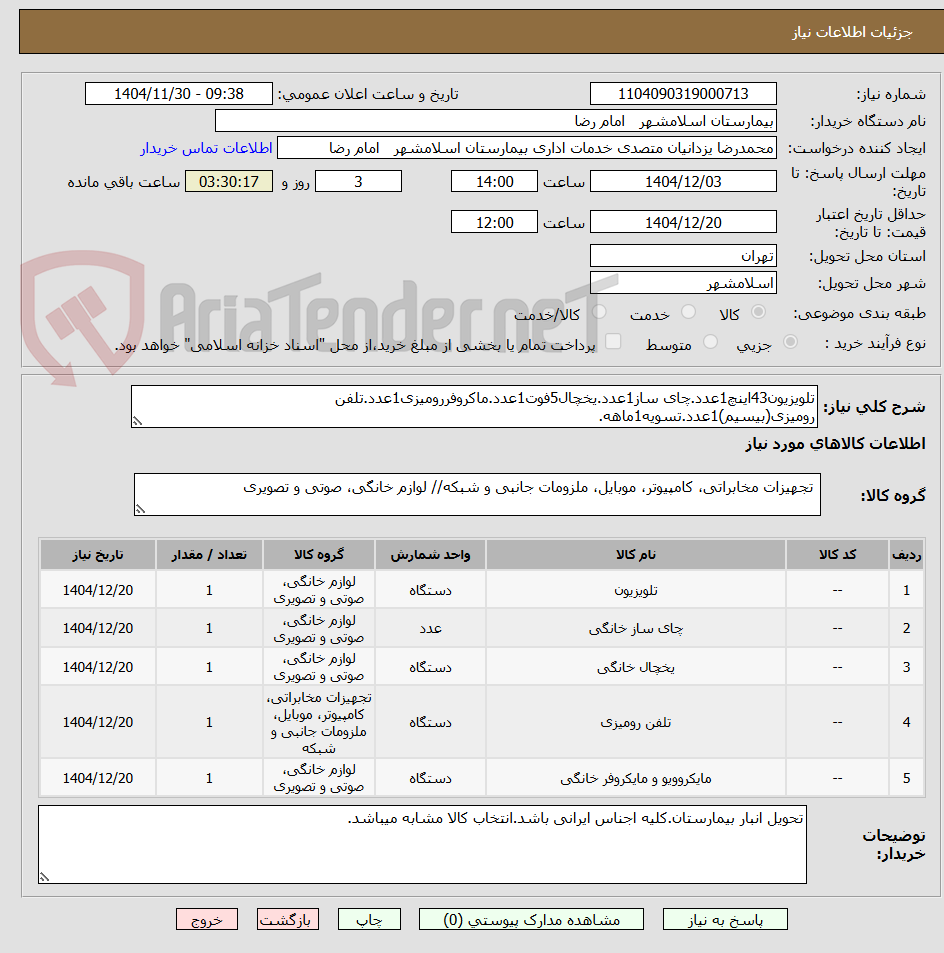The height and width of the screenshot is (953, 944).
Task: Click the تجهیزات مخابراتی group cell in row 4
Action: [x=319, y=722]
